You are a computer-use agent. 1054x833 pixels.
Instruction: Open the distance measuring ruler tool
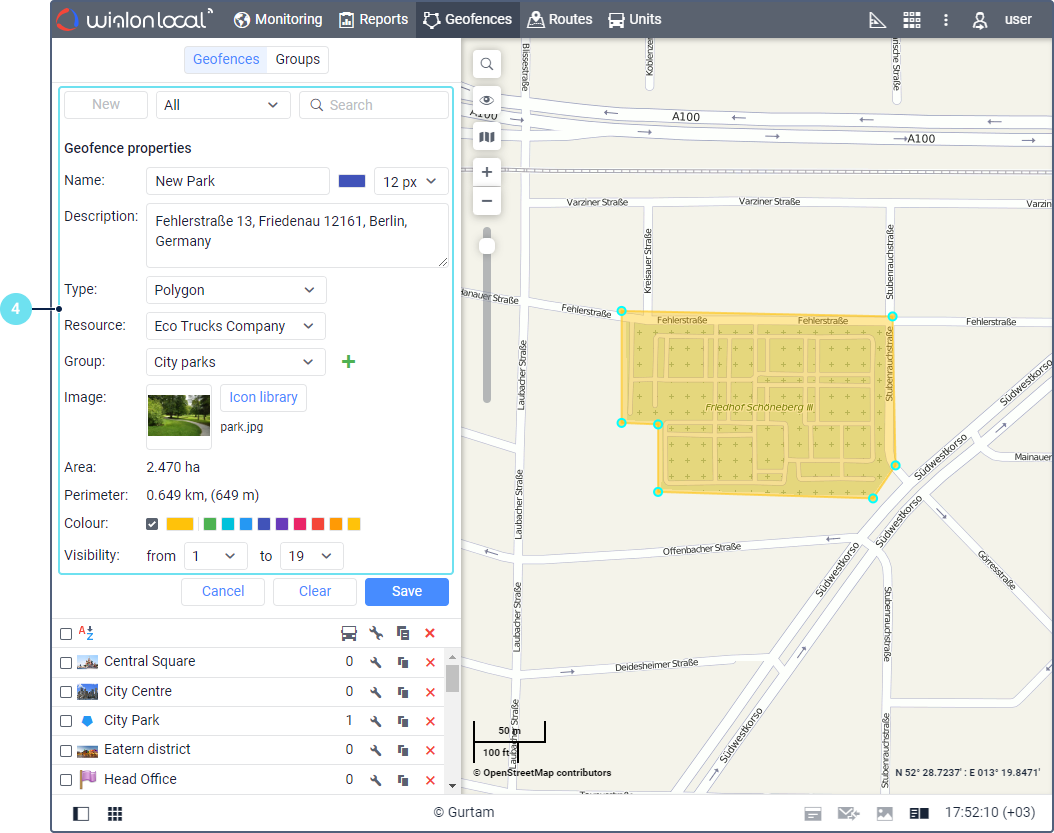coord(877,20)
